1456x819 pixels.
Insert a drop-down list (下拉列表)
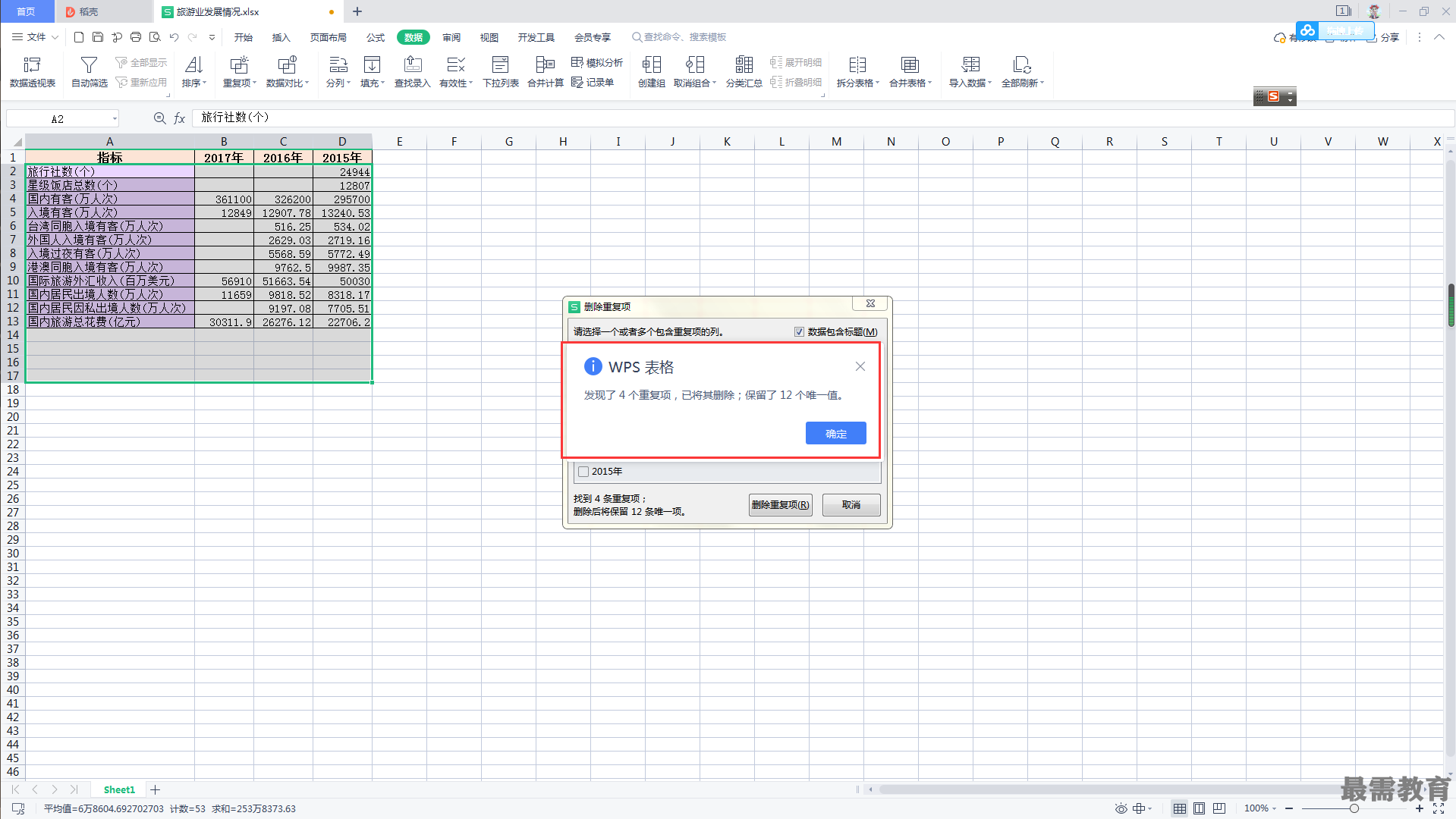[500, 72]
